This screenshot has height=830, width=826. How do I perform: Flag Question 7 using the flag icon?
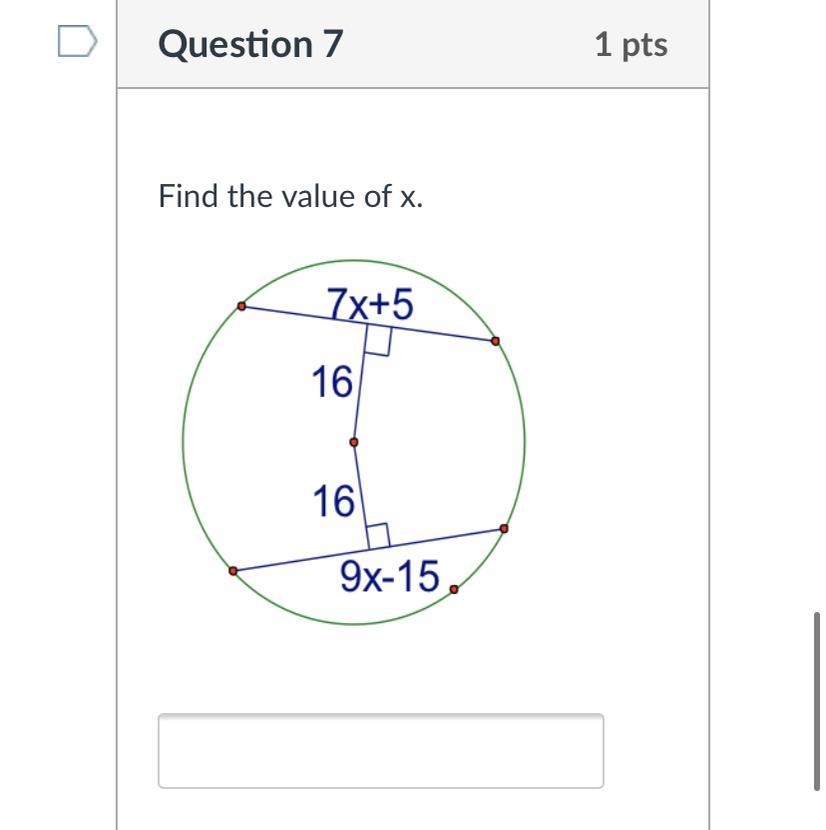click(x=77, y=43)
